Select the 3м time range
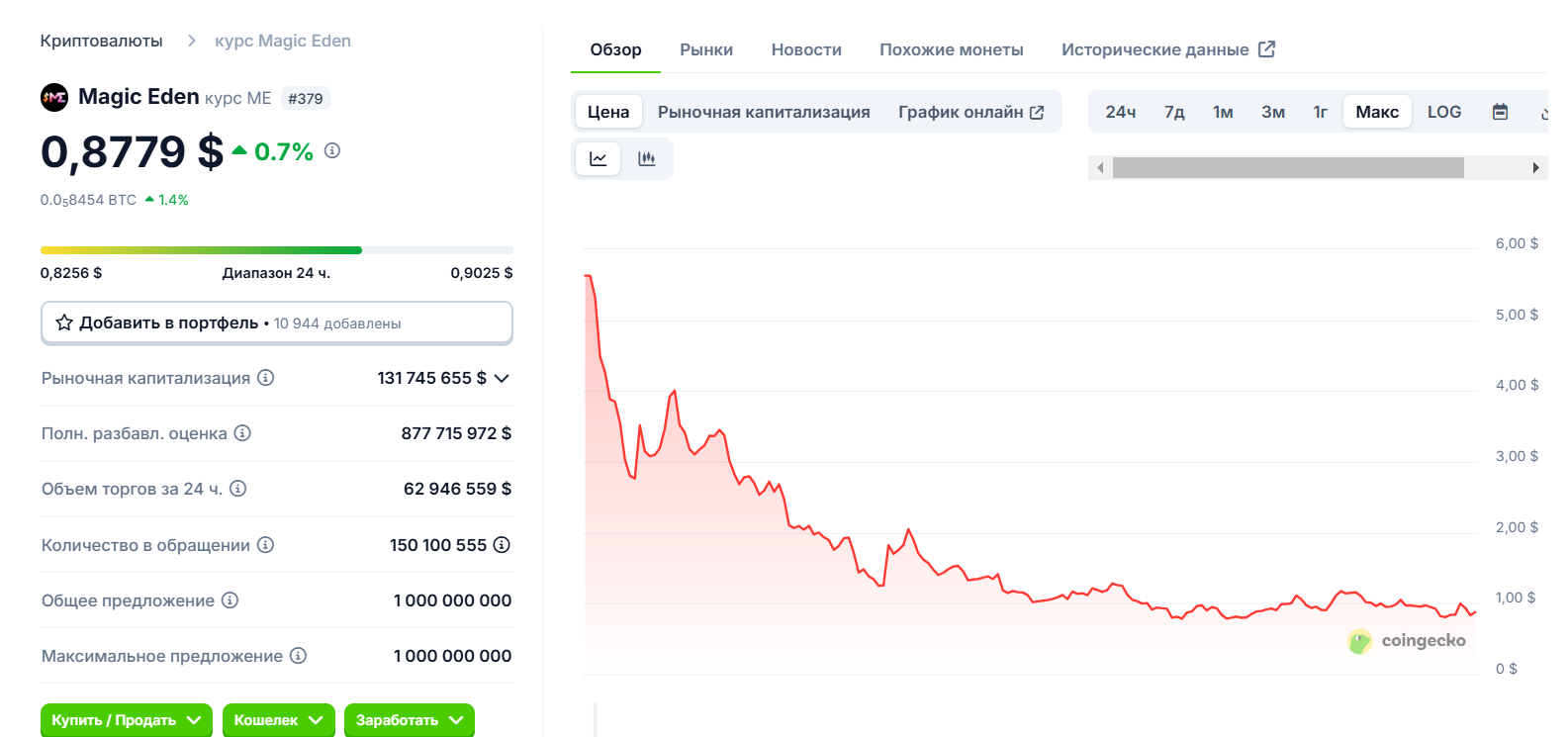Screen dimensions: 1568x737 tap(1273, 112)
